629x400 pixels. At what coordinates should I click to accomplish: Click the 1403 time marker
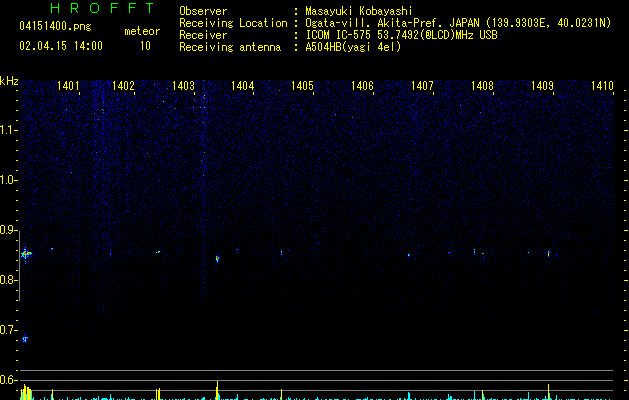tap(183, 86)
